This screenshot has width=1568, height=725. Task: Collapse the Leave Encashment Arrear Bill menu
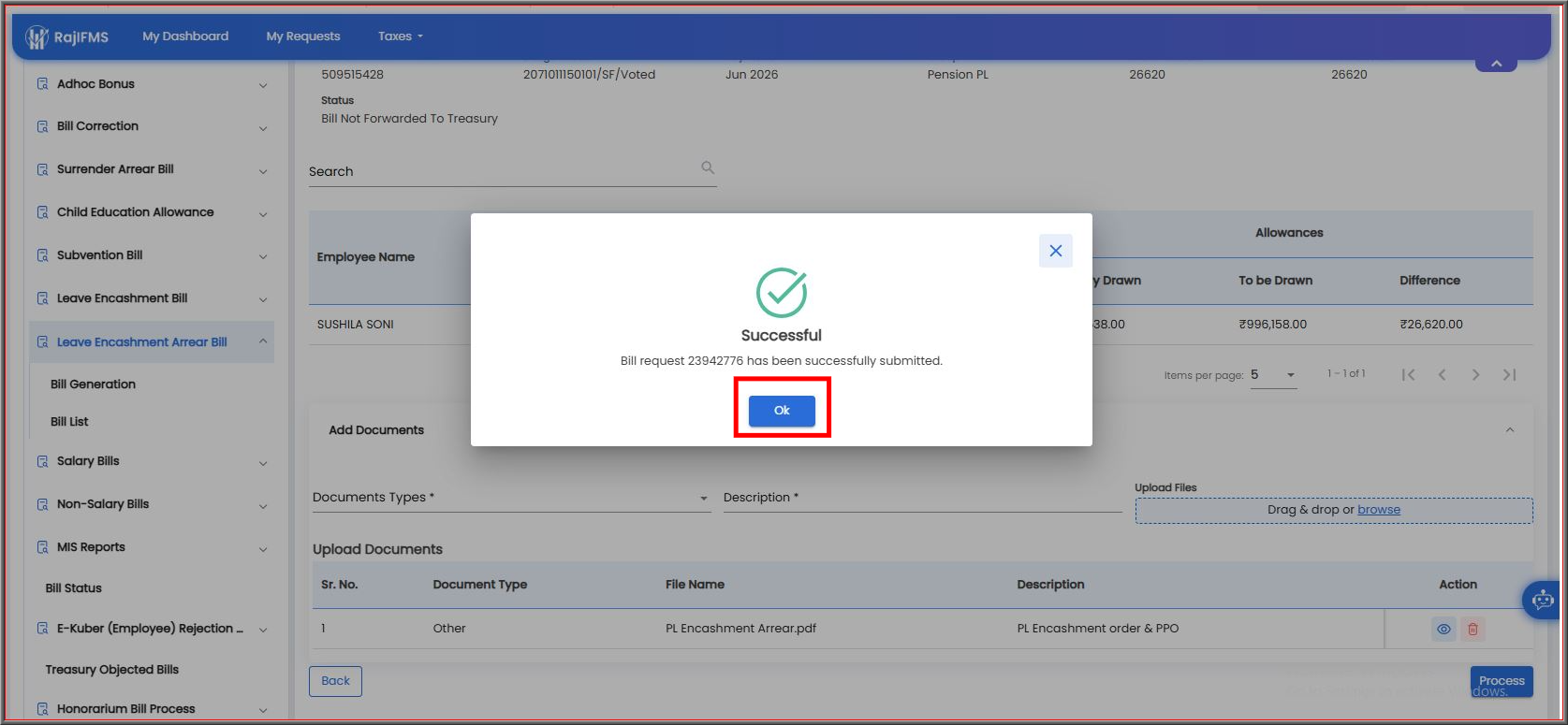point(263,341)
